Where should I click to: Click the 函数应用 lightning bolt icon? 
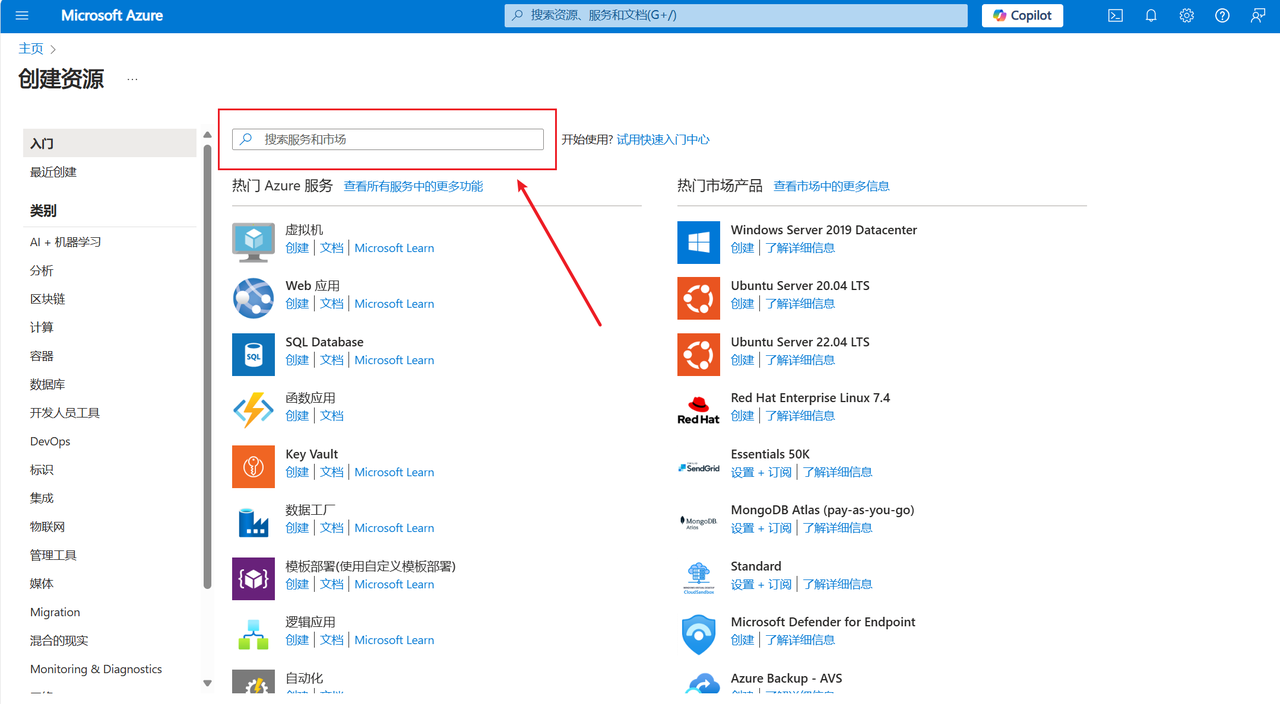[253, 411]
